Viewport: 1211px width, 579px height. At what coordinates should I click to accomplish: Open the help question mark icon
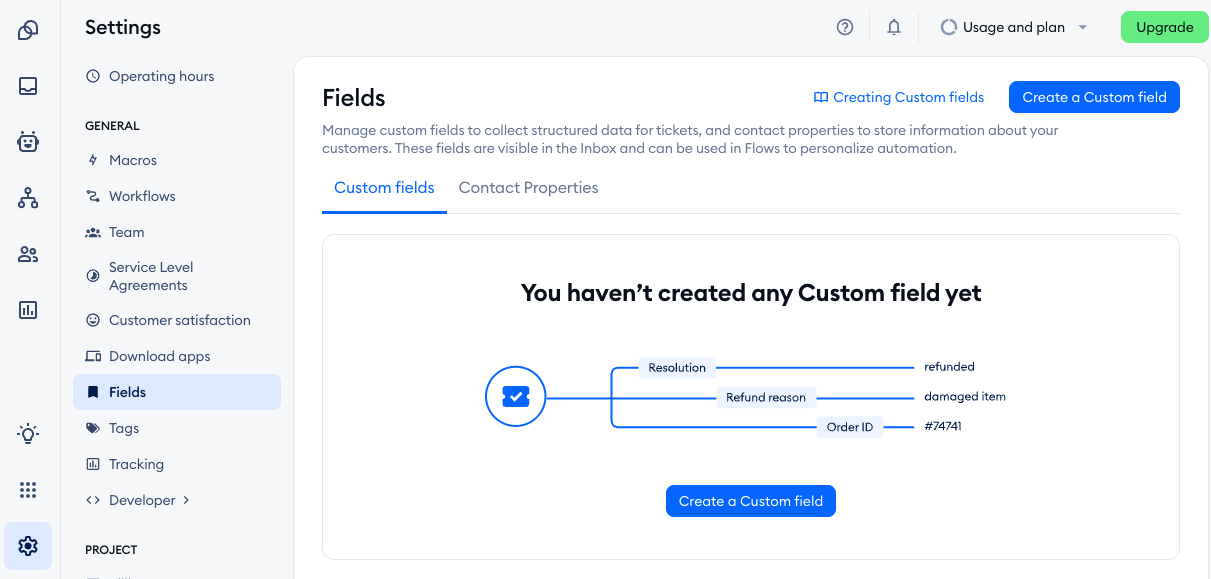point(845,28)
